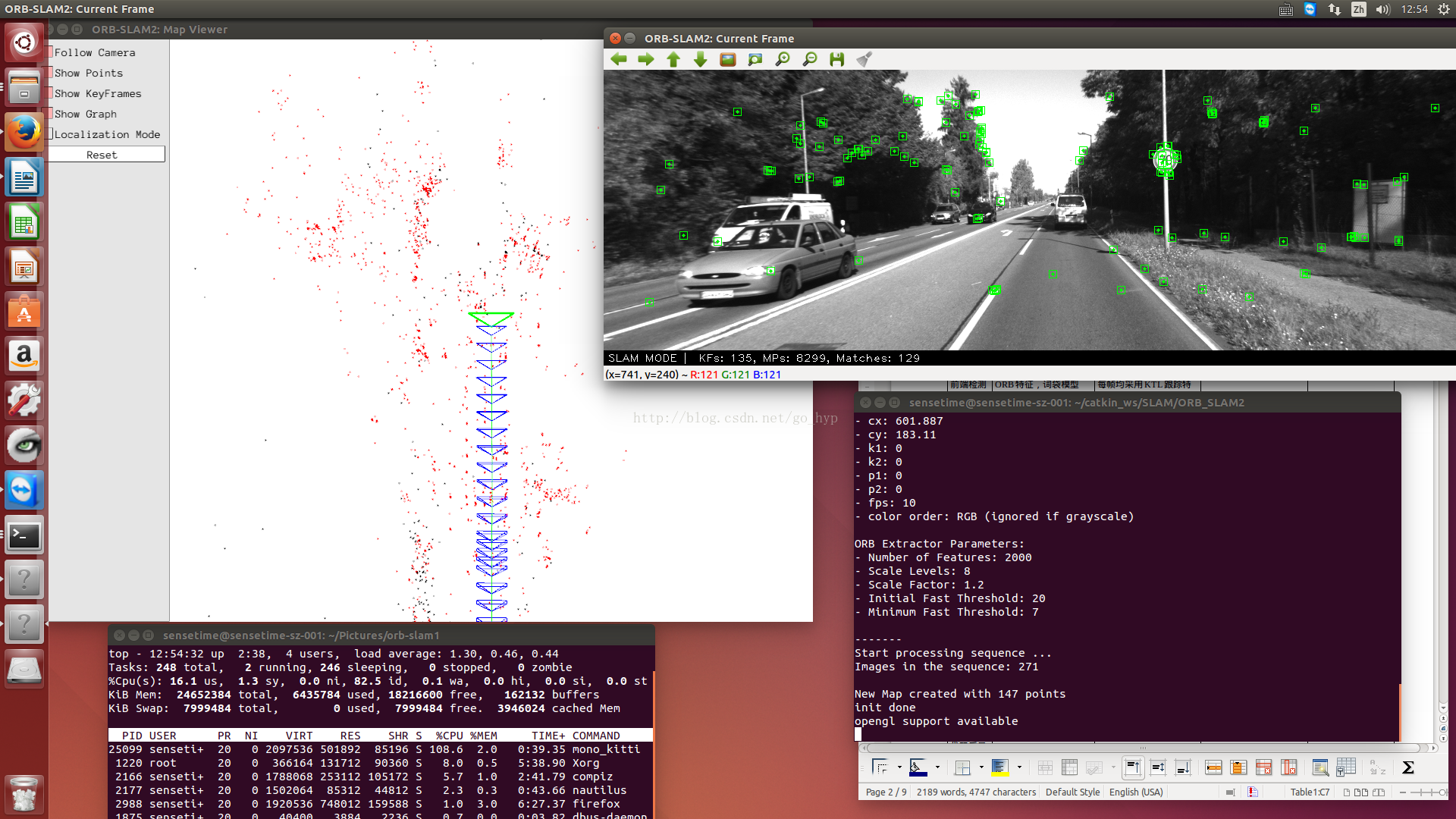Open Amazon launcher icon

pyautogui.click(x=24, y=356)
